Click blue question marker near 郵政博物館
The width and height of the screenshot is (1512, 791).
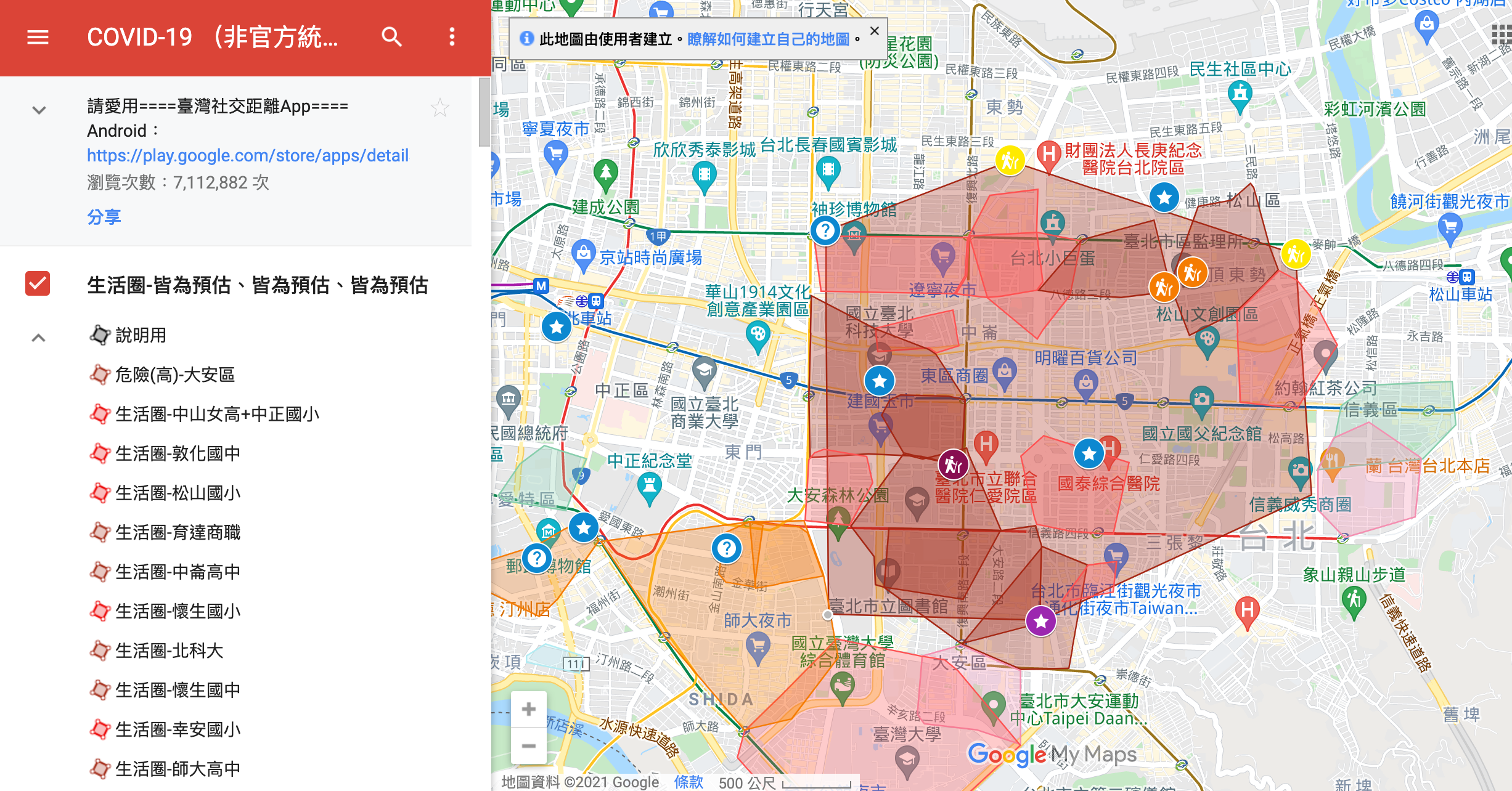(537, 558)
